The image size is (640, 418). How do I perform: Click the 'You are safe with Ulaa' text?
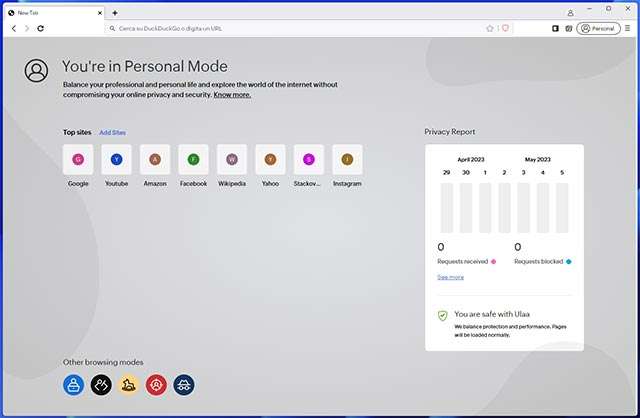click(492, 314)
